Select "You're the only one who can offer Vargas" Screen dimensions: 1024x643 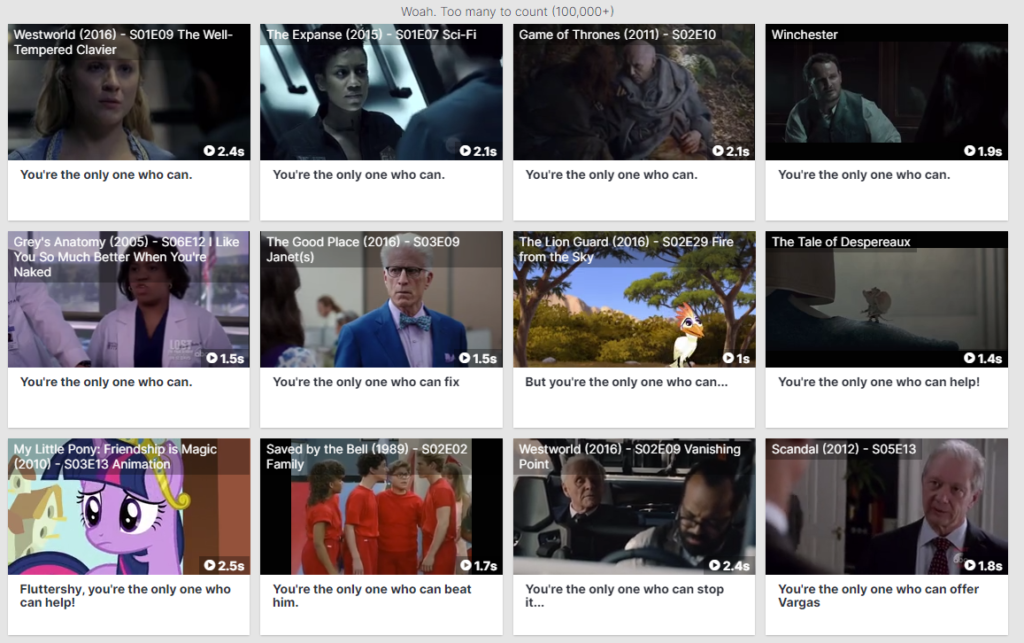(878, 595)
